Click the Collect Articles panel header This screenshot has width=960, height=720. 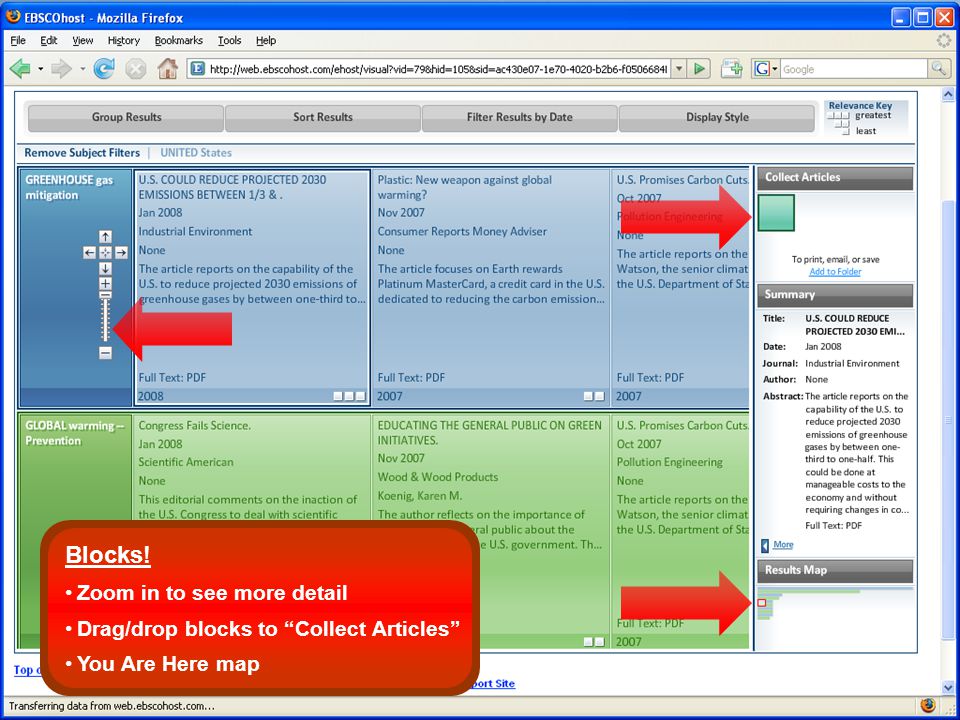point(835,178)
